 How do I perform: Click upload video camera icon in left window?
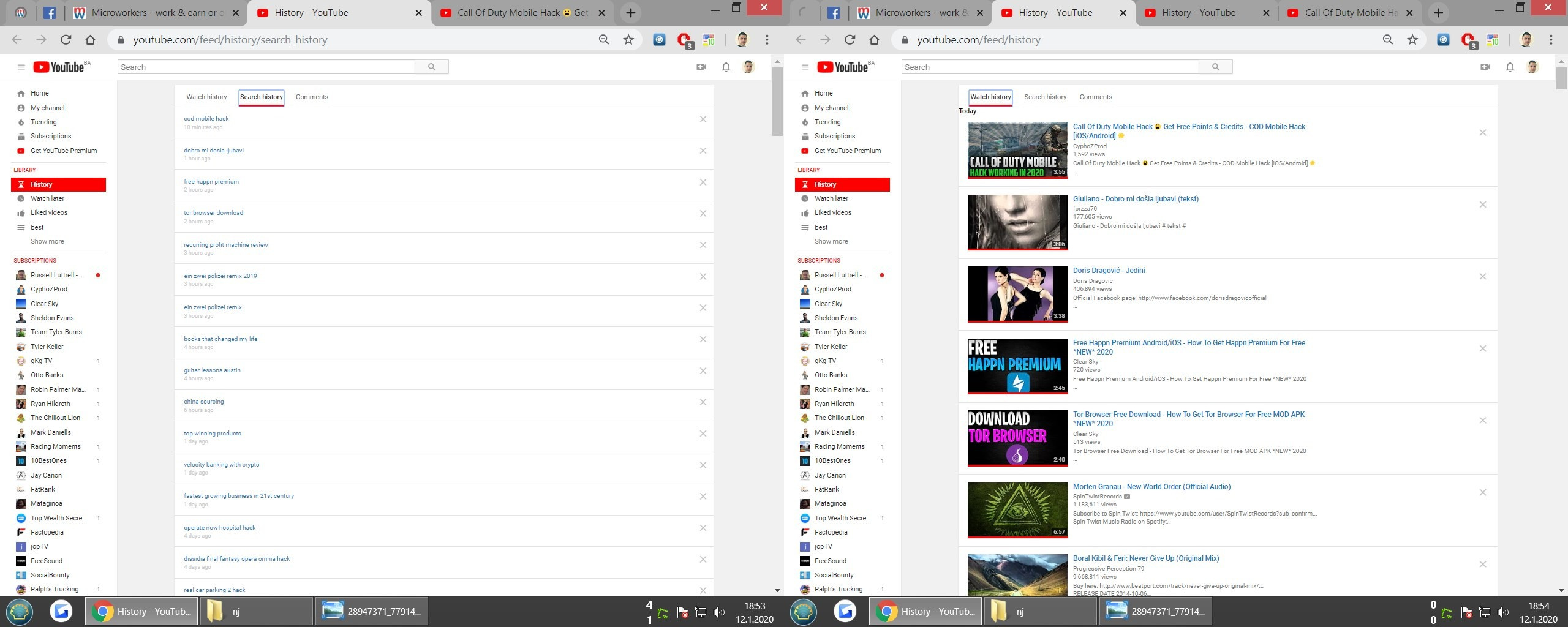coord(701,67)
